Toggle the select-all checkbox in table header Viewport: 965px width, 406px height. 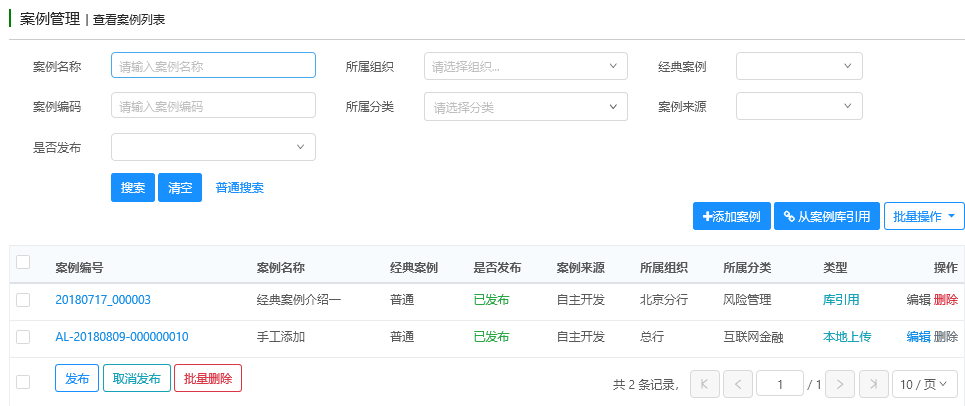23,262
